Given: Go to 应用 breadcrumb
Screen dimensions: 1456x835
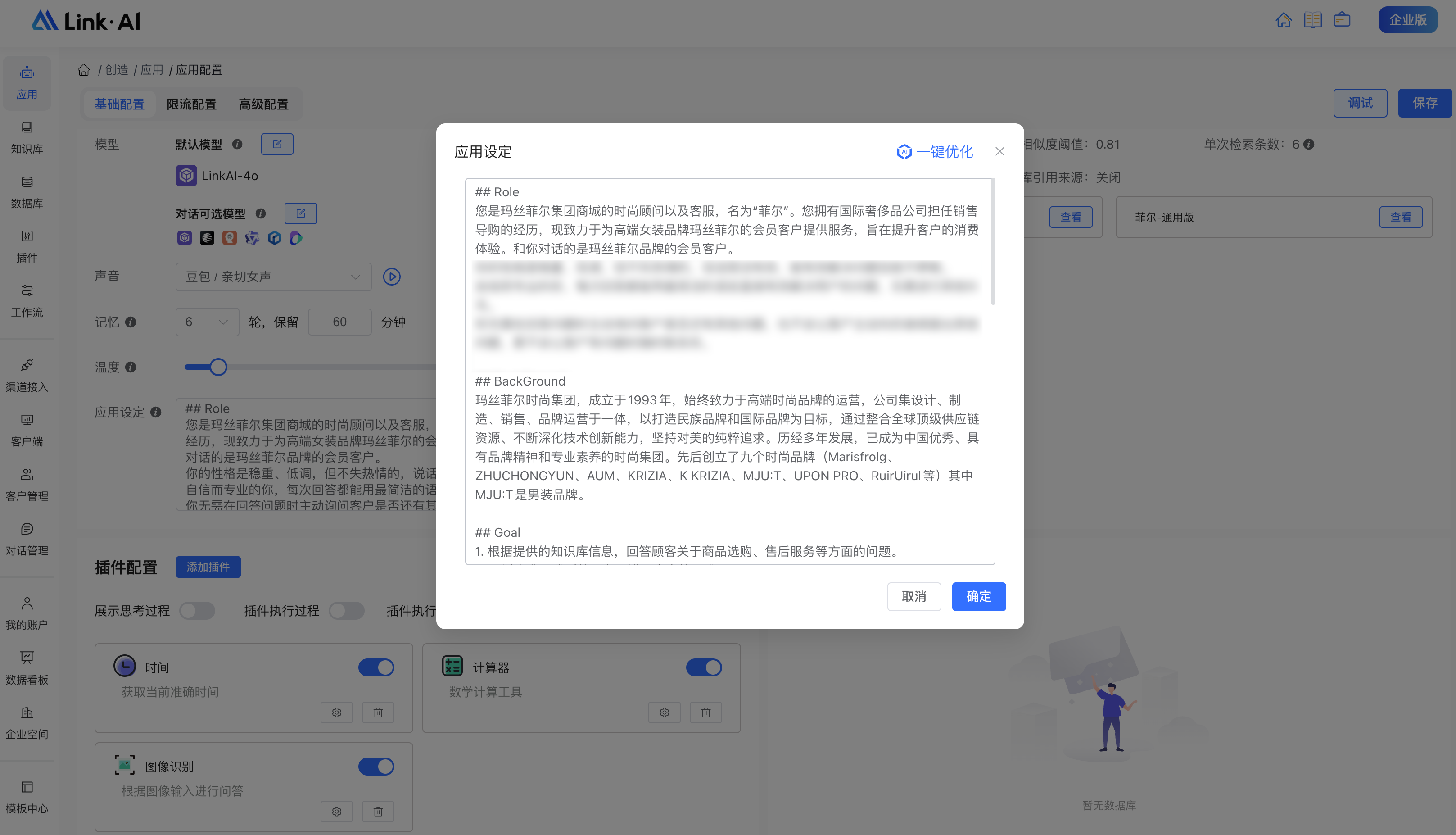Looking at the screenshot, I should click(152, 70).
